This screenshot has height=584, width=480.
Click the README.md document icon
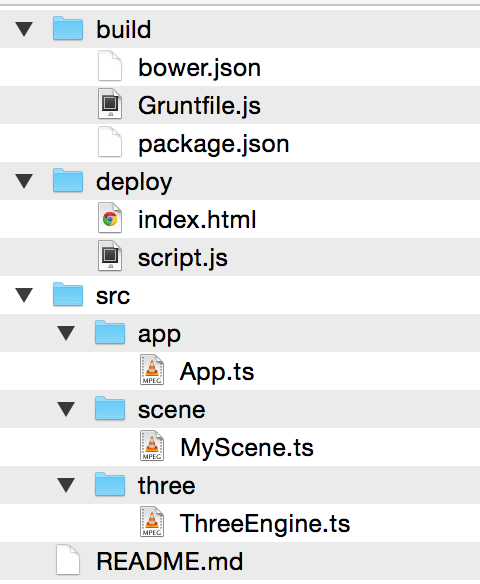click(x=68, y=560)
